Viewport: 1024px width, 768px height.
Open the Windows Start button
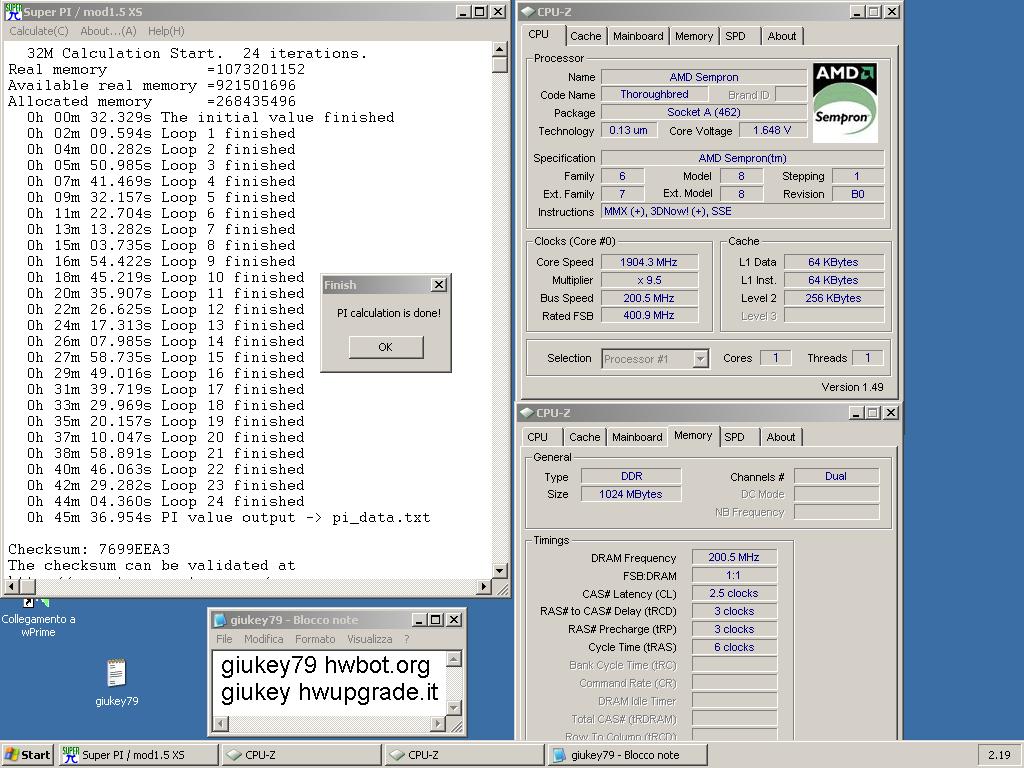pyautogui.click(x=27, y=754)
